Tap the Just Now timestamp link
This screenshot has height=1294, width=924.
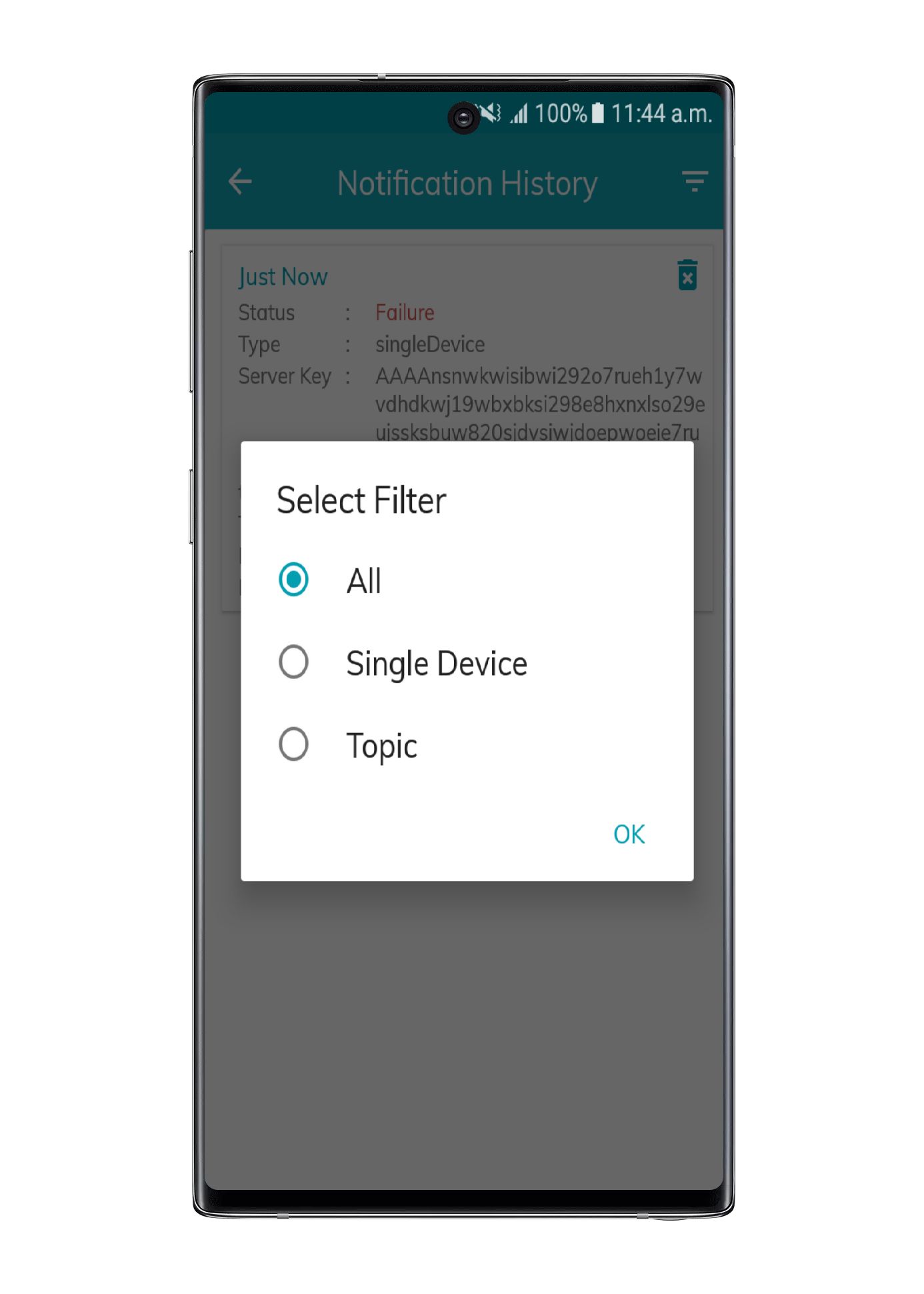point(283,277)
